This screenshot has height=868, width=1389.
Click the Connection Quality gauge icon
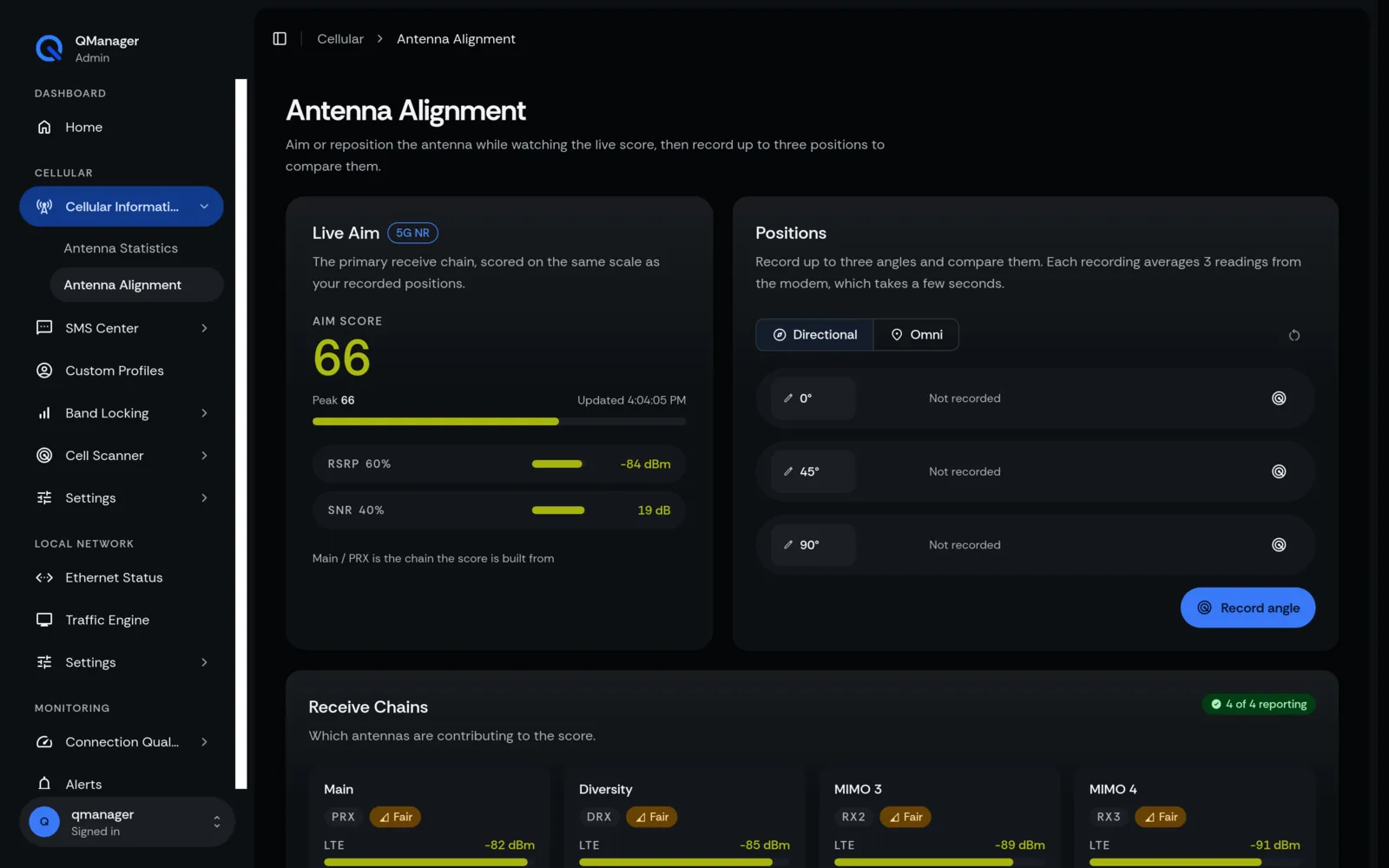[44, 742]
